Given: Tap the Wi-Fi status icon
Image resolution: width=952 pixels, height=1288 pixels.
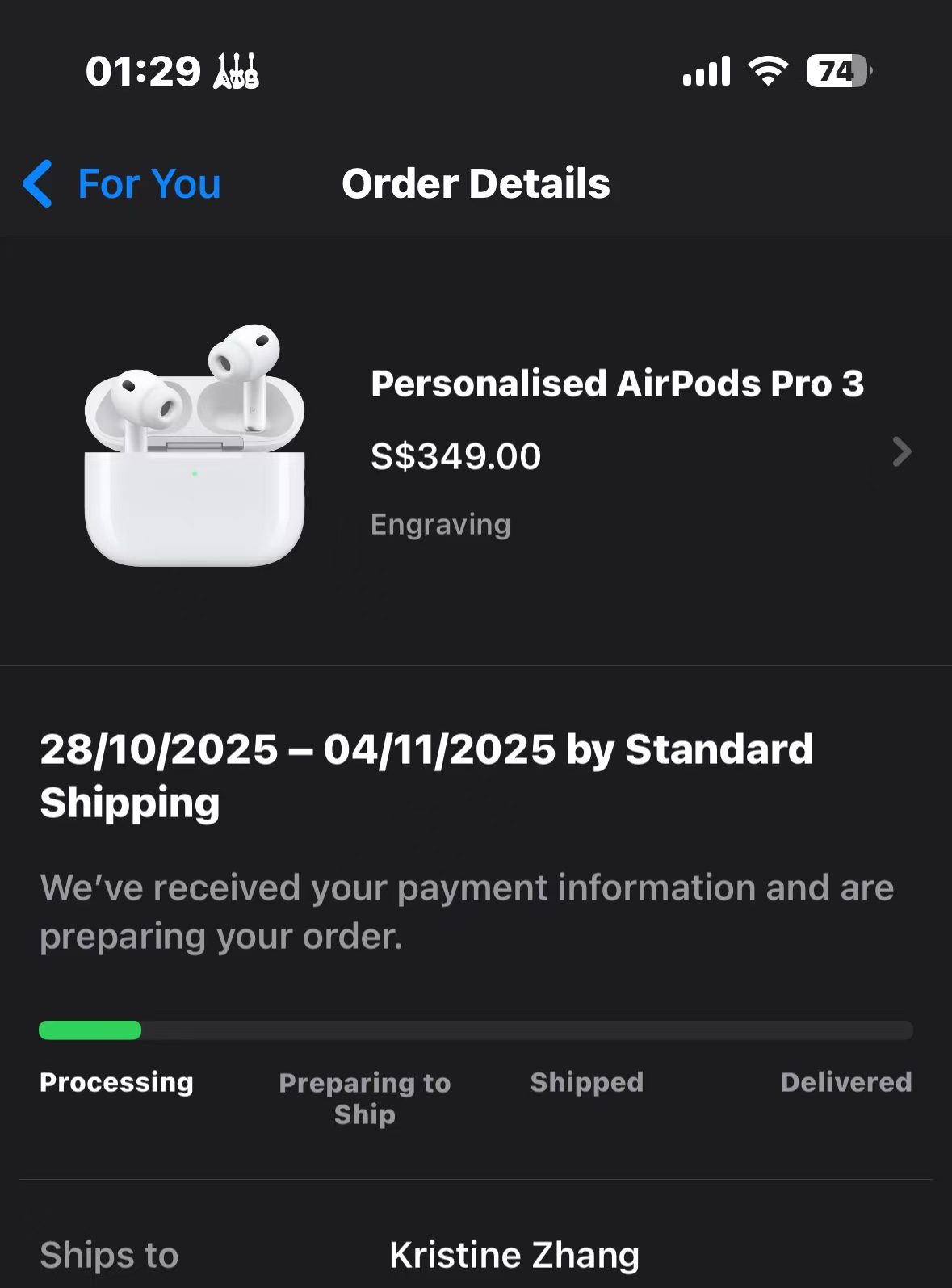Looking at the screenshot, I should [768, 71].
